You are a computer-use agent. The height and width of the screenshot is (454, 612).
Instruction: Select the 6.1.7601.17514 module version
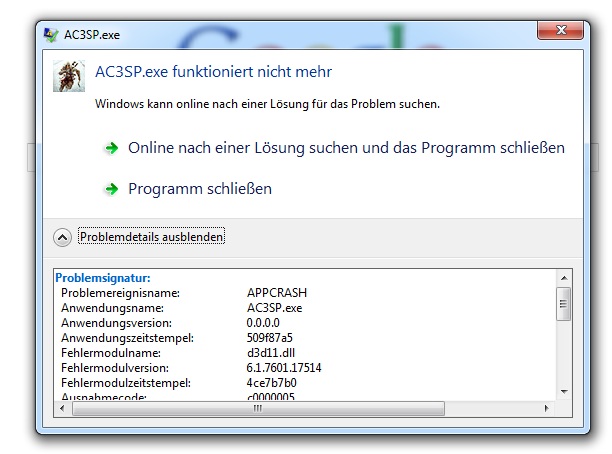click(284, 368)
